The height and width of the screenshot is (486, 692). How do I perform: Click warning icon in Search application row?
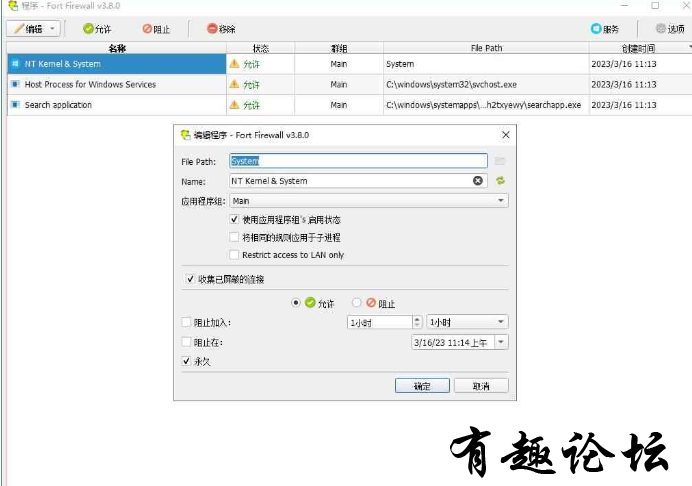(x=234, y=105)
